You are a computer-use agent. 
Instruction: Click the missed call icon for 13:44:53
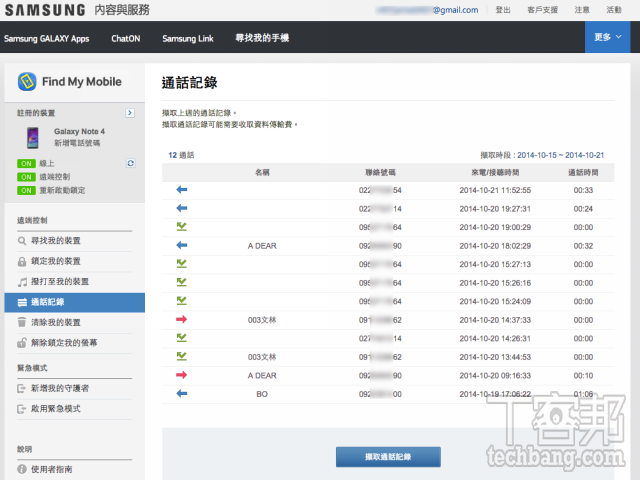click(182, 356)
